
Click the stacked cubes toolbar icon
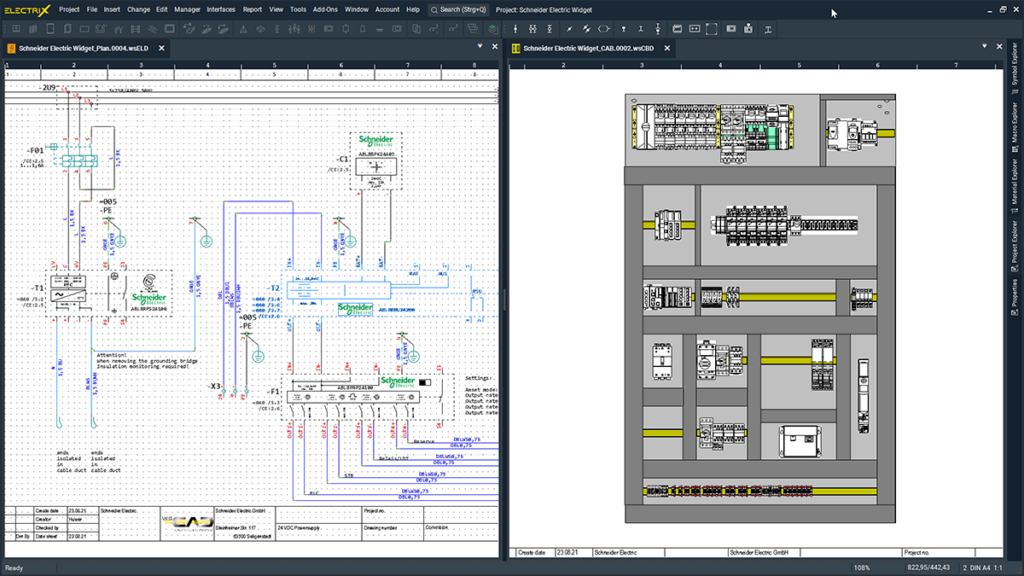pos(33,29)
